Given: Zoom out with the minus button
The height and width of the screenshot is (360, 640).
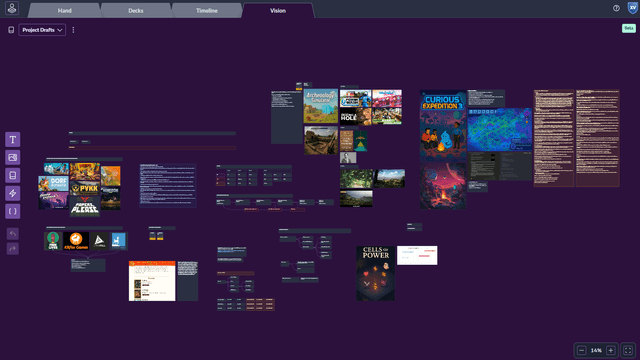Looking at the screenshot, I should tap(582, 350).
